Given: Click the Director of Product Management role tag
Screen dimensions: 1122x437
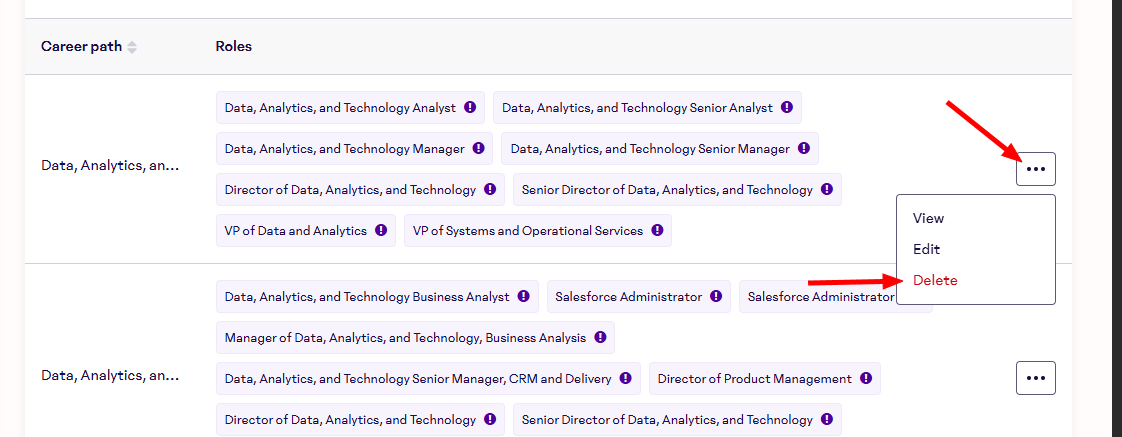Looking at the screenshot, I should 754,379.
